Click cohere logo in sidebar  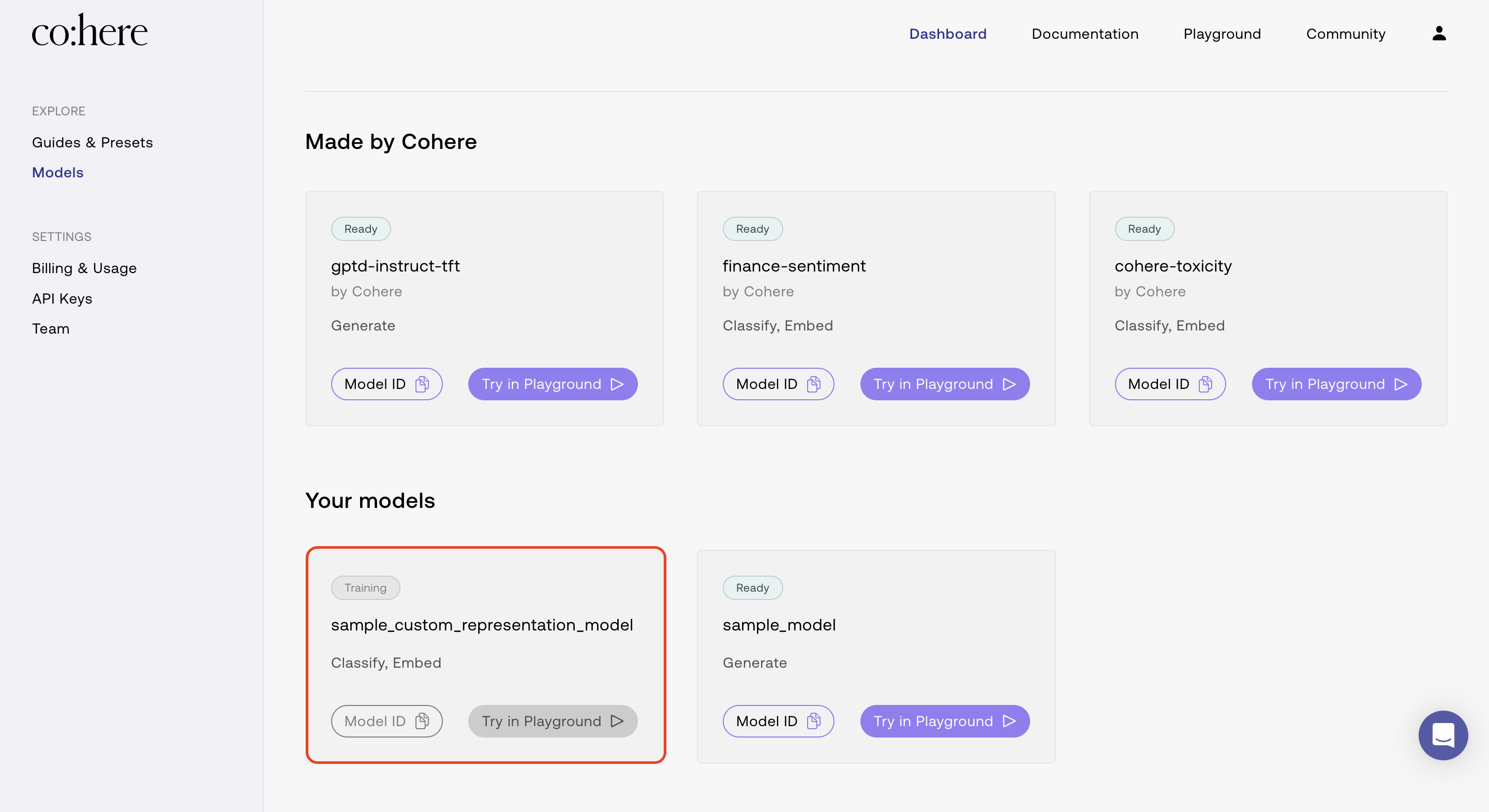[90, 31]
